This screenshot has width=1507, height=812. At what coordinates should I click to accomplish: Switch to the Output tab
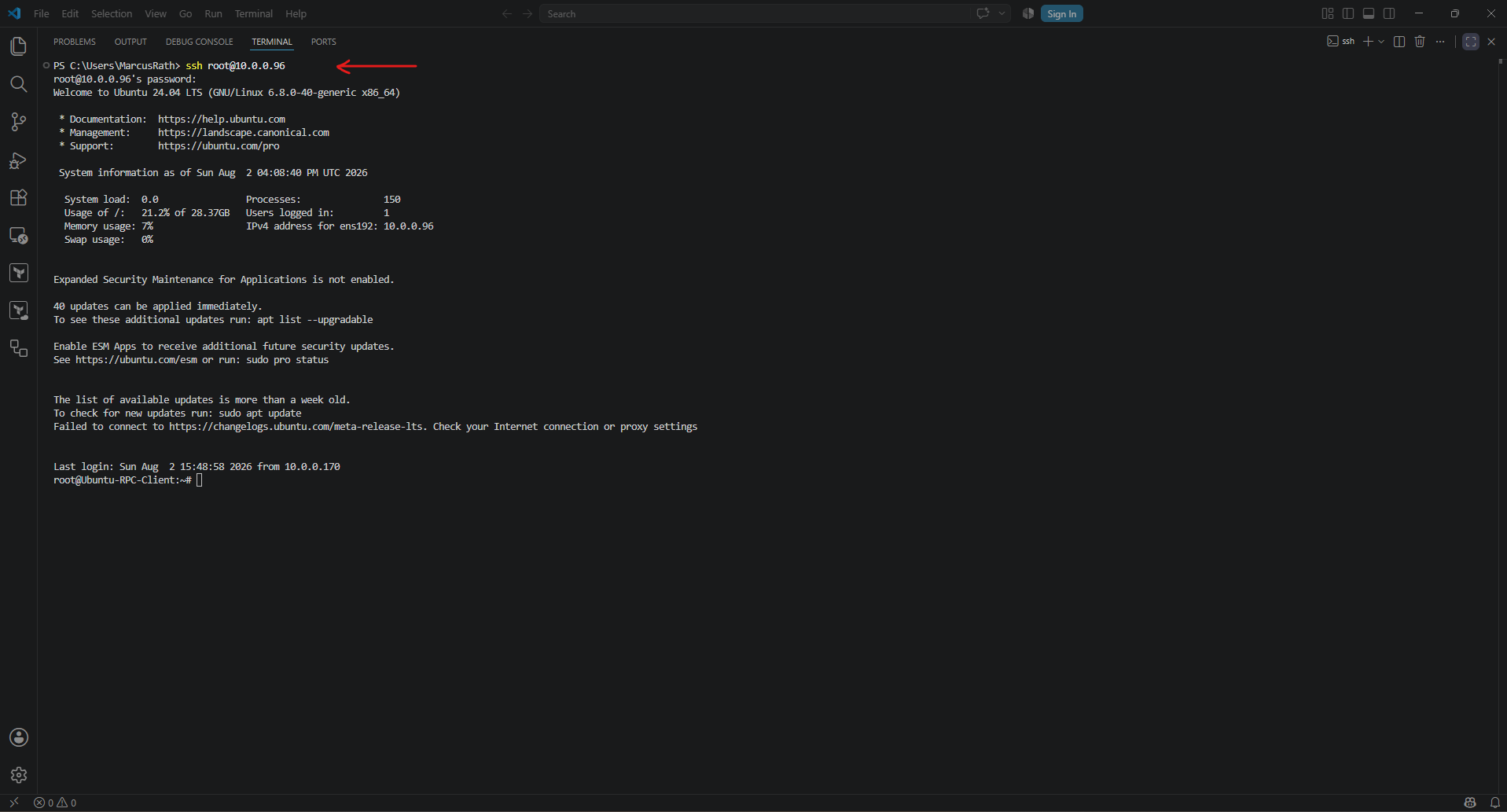130,42
